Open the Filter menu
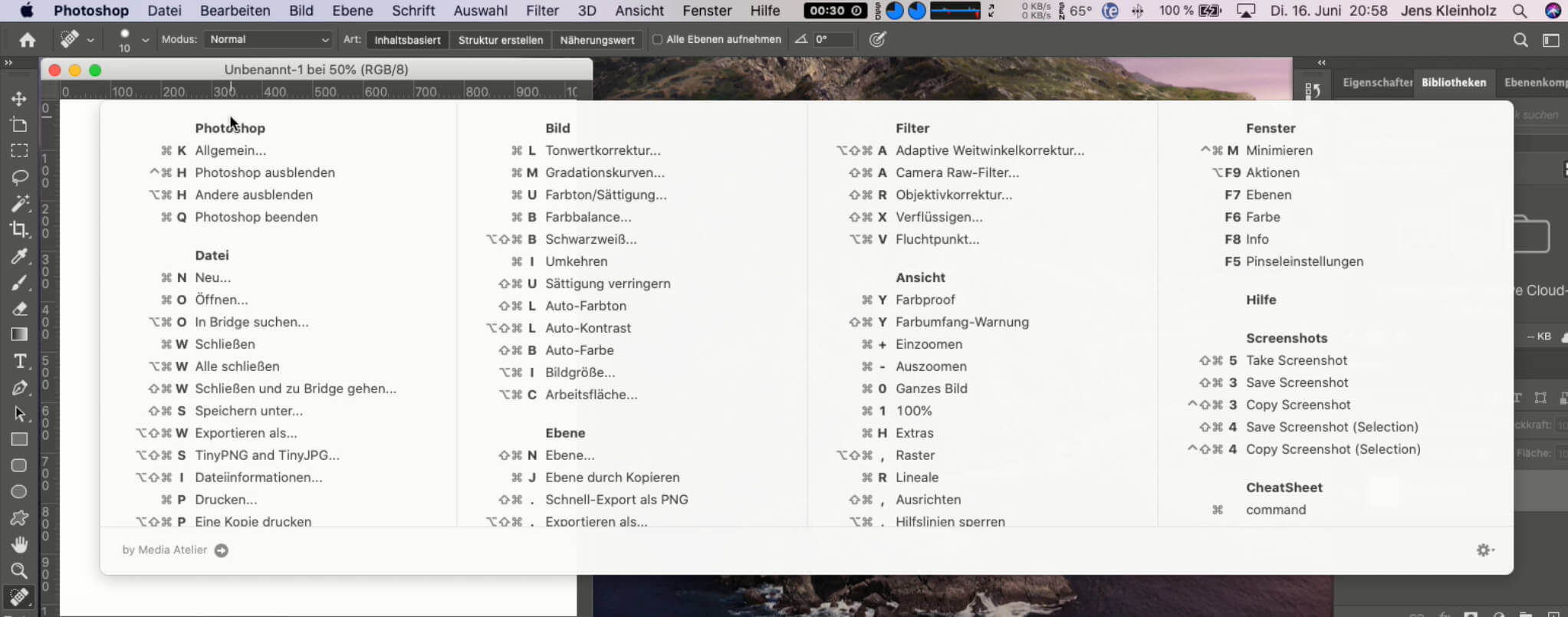Screen dimensions: 1568x617 (541, 11)
